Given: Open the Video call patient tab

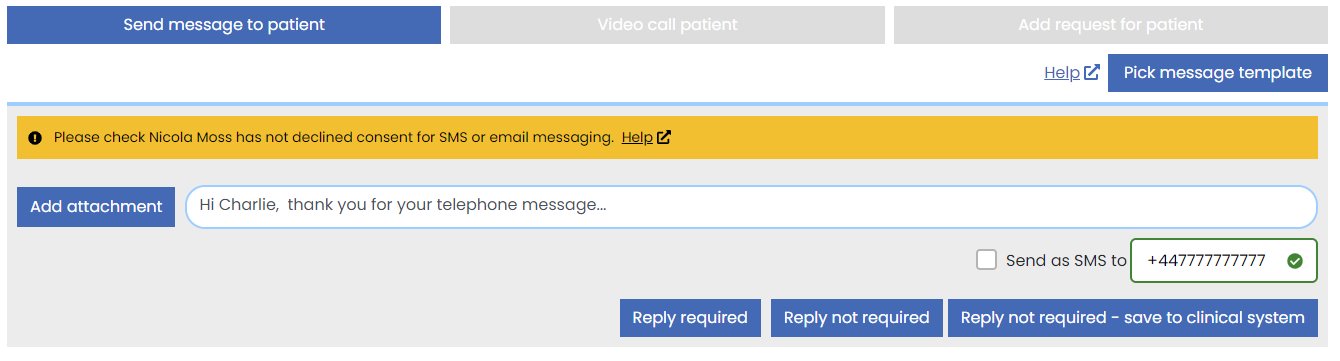Looking at the screenshot, I should (x=667, y=25).
